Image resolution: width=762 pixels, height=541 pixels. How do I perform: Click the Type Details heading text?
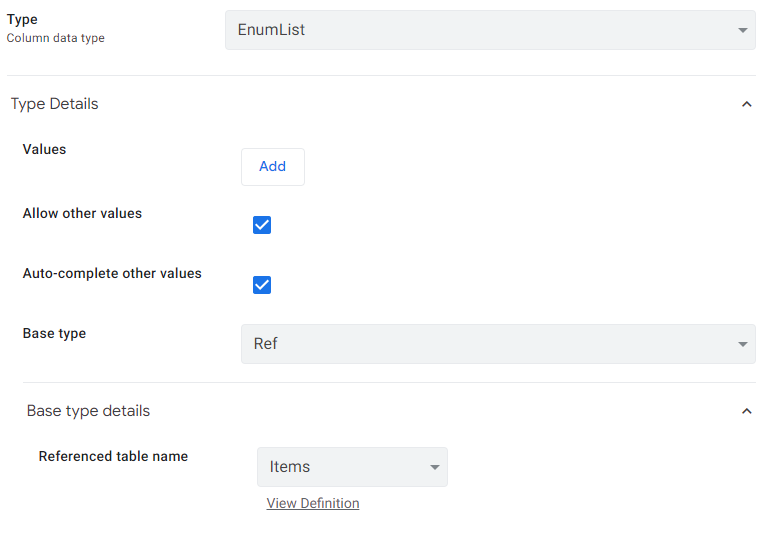pyautogui.click(x=54, y=104)
